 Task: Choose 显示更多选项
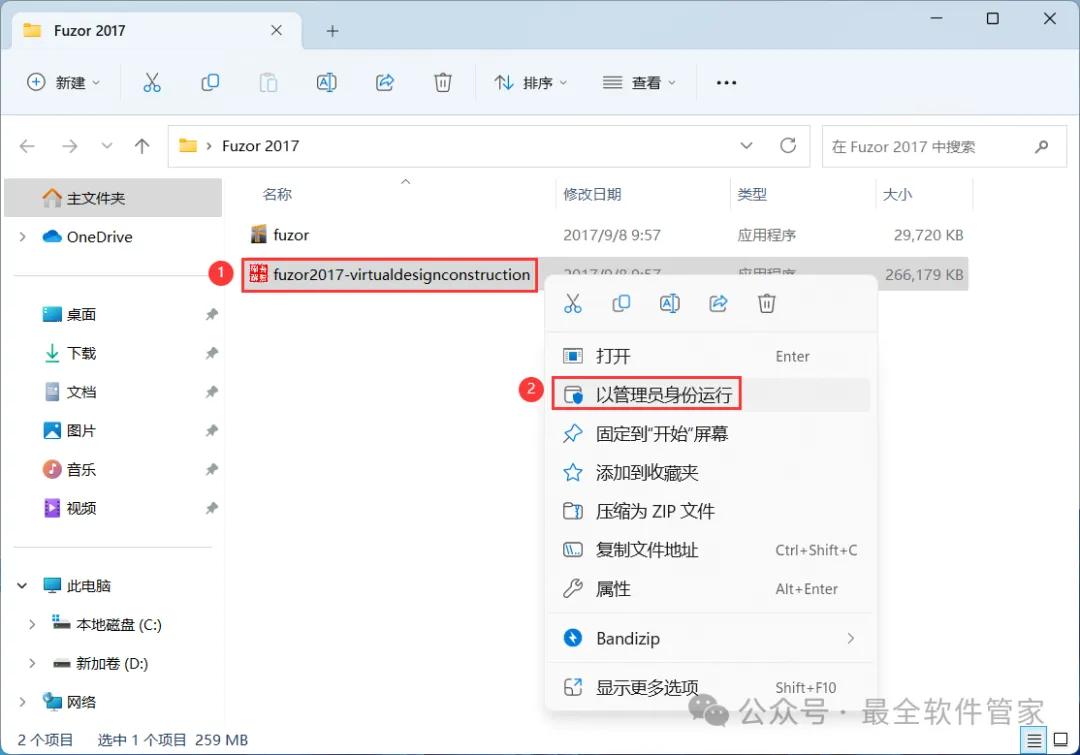tap(710, 687)
